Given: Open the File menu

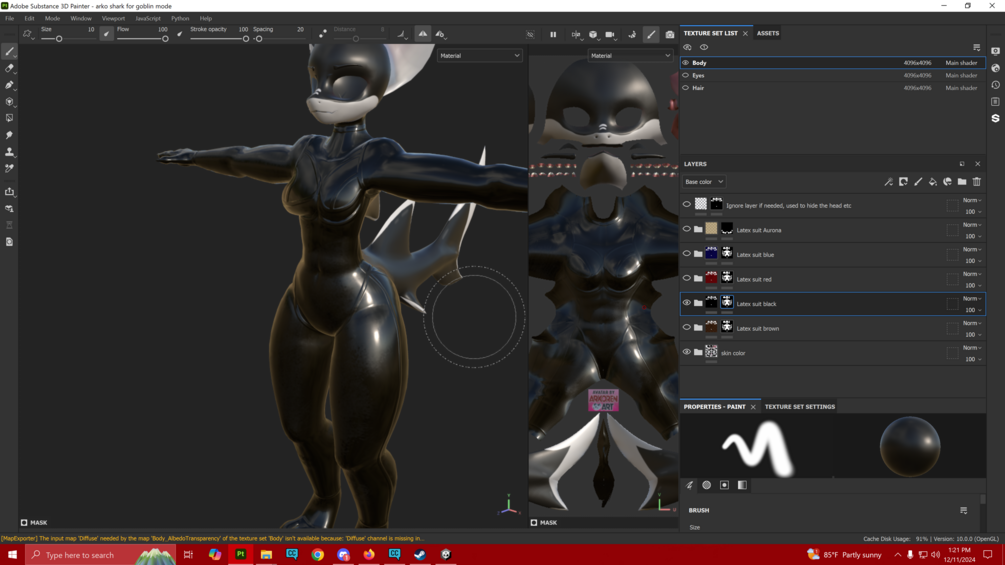Looking at the screenshot, I should point(10,19).
